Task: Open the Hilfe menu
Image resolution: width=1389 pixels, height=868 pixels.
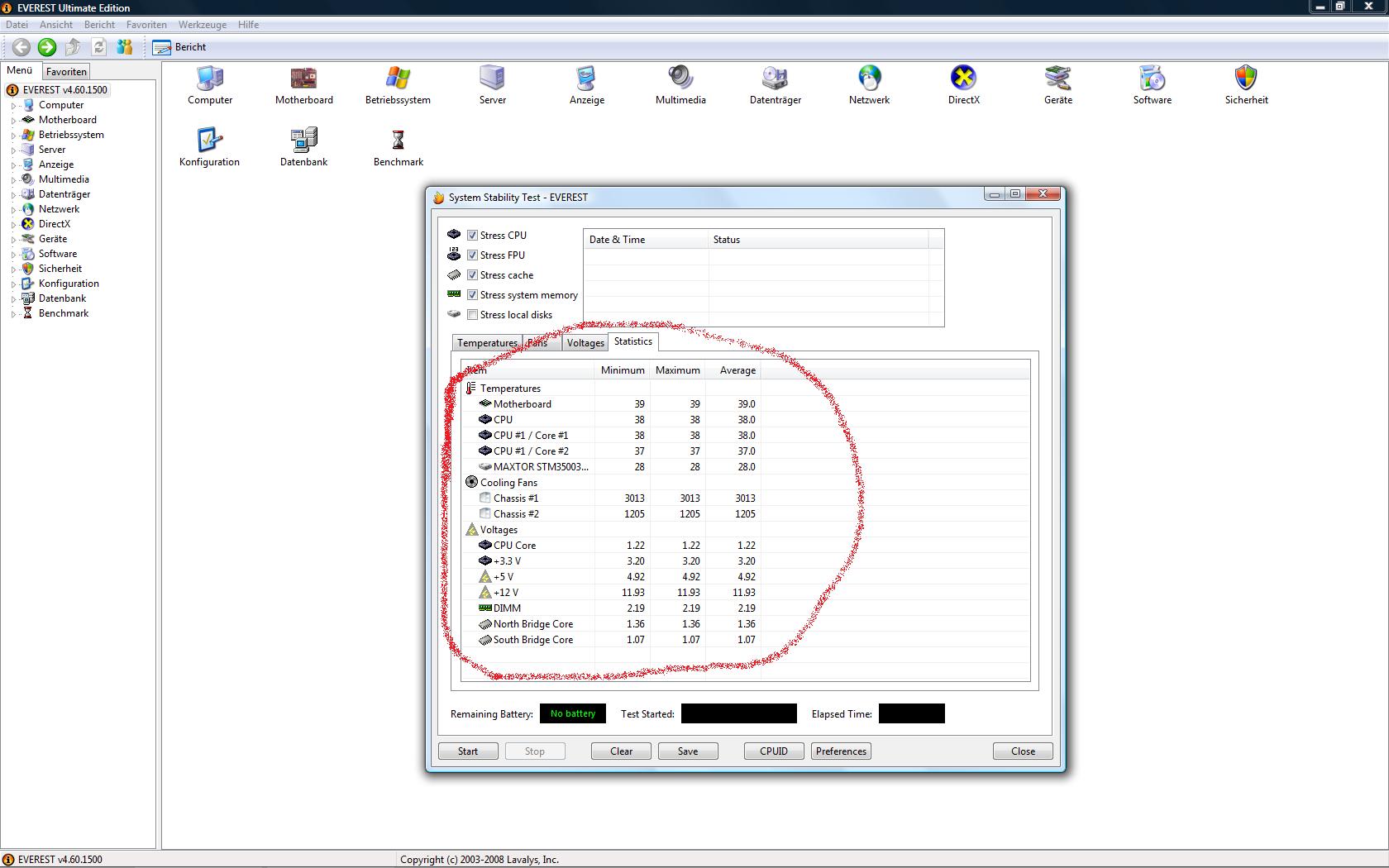Action: pyautogui.click(x=248, y=25)
